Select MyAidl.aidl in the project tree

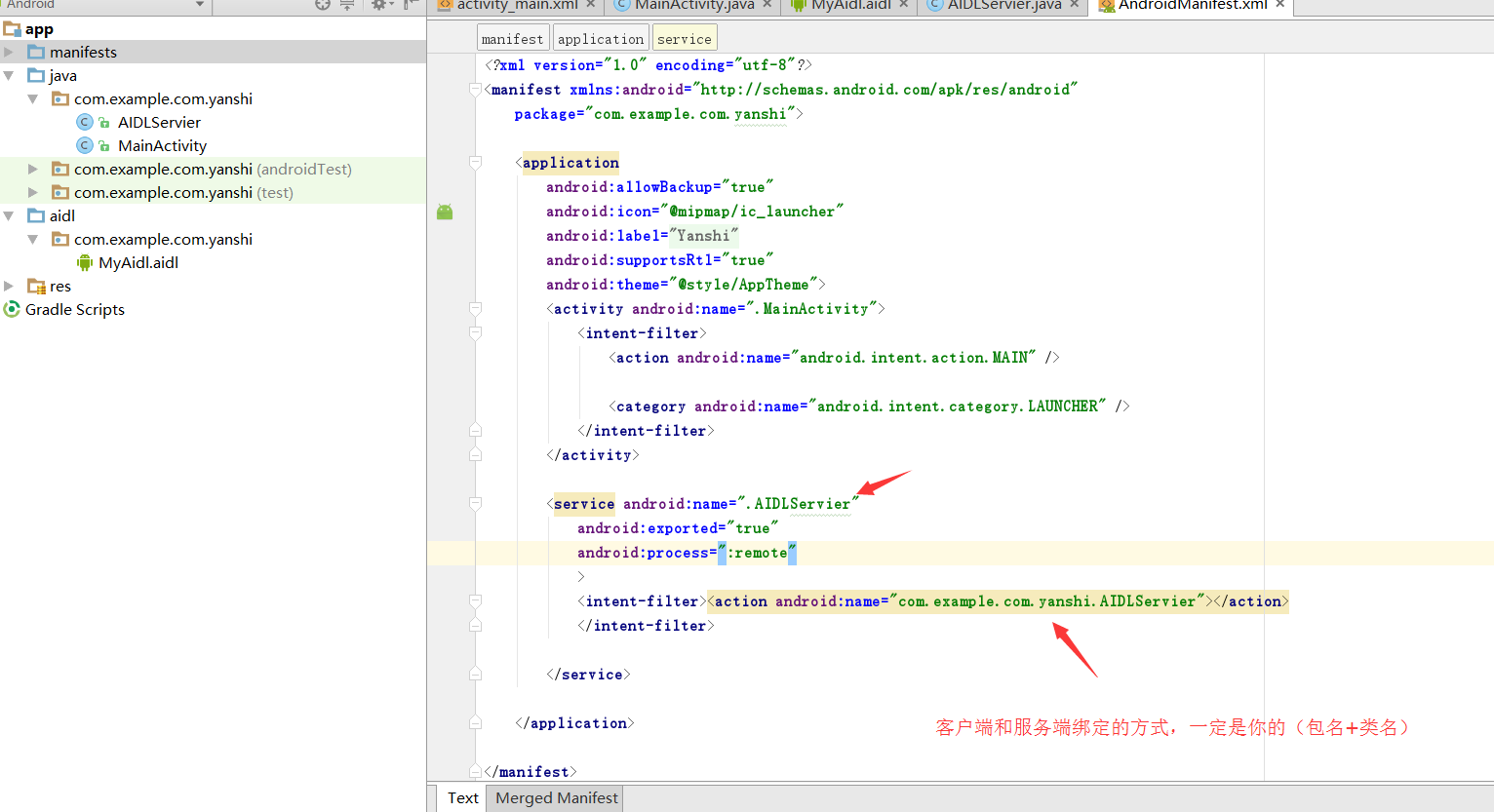click(x=138, y=262)
